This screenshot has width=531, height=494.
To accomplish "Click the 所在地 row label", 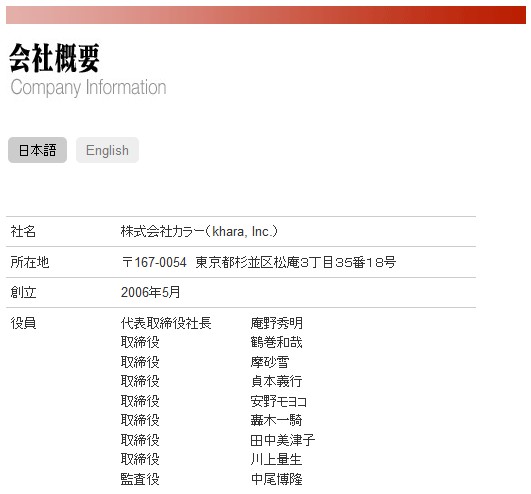I will click(x=30, y=262).
